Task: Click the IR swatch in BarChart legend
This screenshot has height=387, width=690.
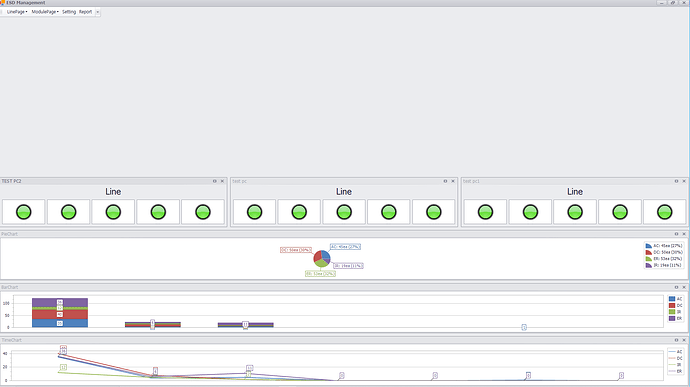Action: coord(672,312)
